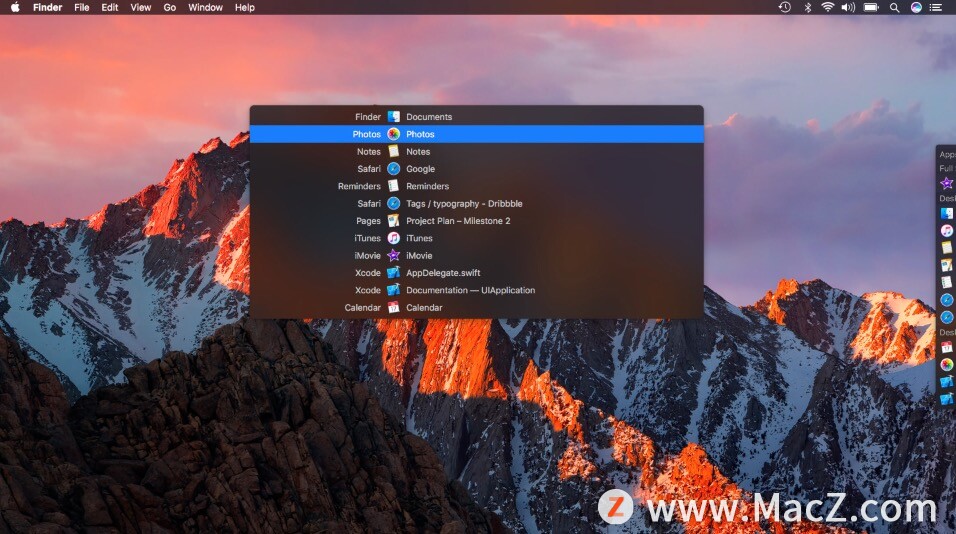Open the View menu

tap(141, 7)
